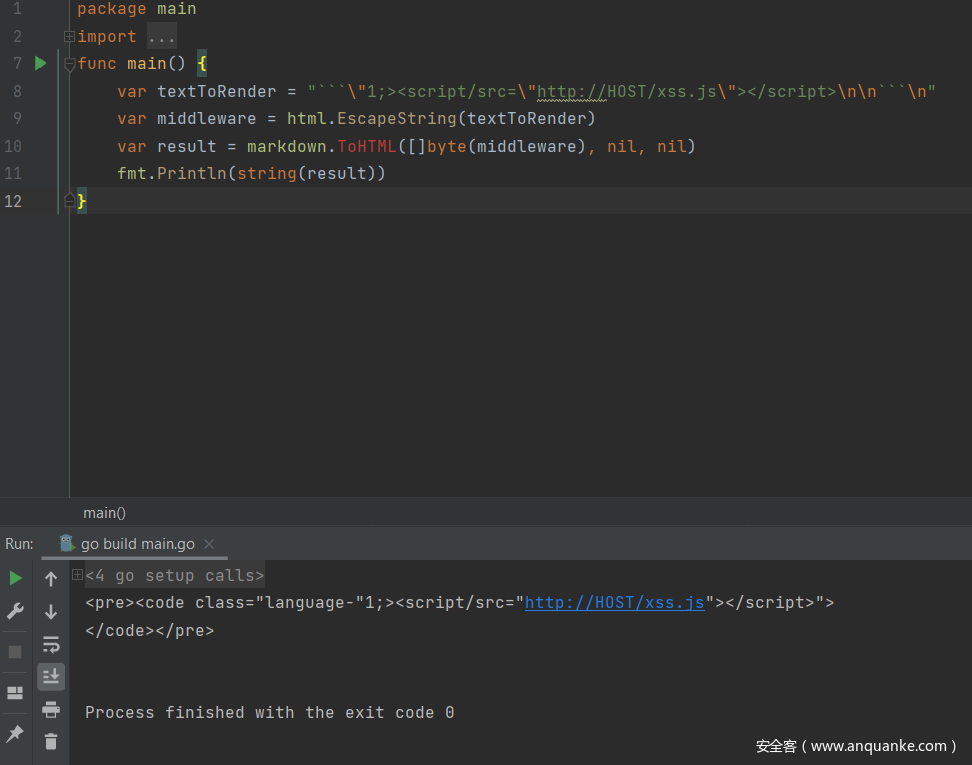Click the folded go setup calls text
The width and height of the screenshot is (972, 765).
pyautogui.click(x=175, y=575)
